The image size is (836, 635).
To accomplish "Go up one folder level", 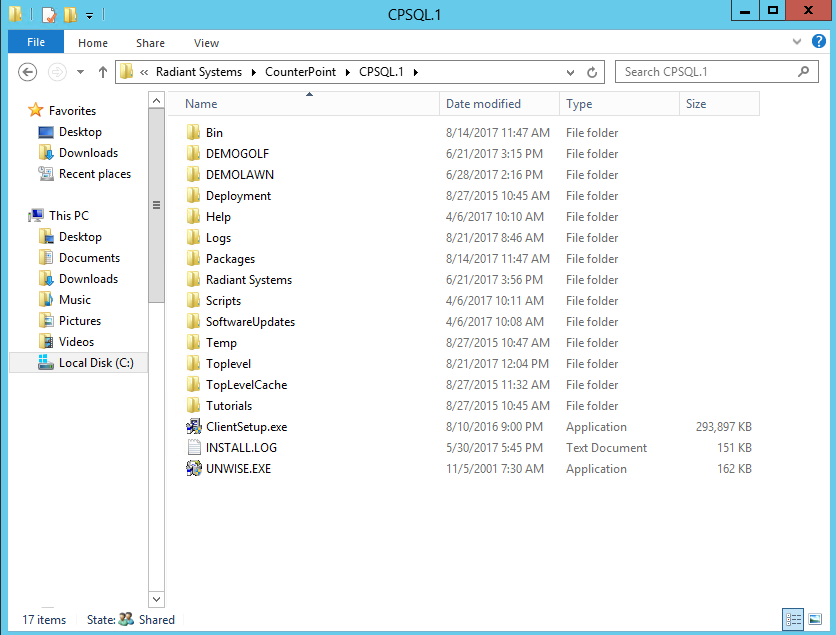I will (x=103, y=72).
